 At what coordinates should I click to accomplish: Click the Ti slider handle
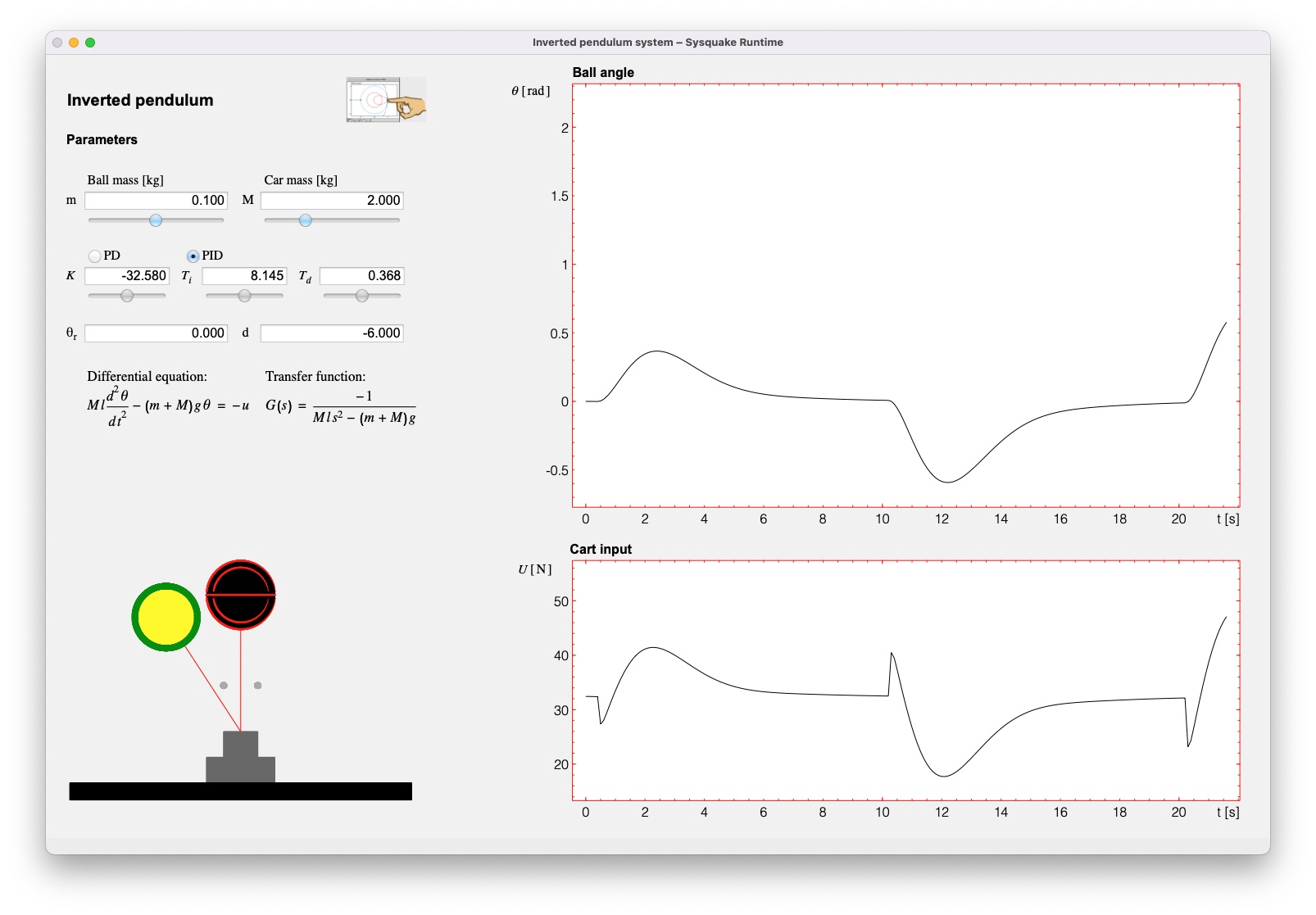coord(244,295)
